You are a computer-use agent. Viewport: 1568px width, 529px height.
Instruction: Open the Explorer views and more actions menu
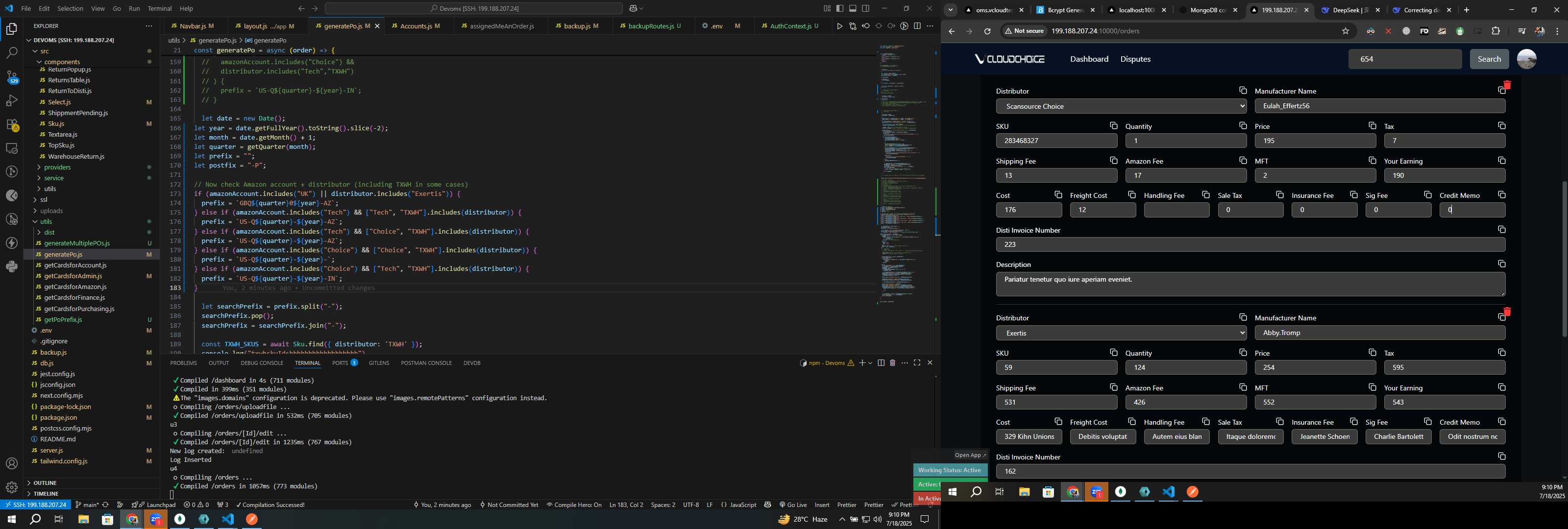[x=149, y=26]
